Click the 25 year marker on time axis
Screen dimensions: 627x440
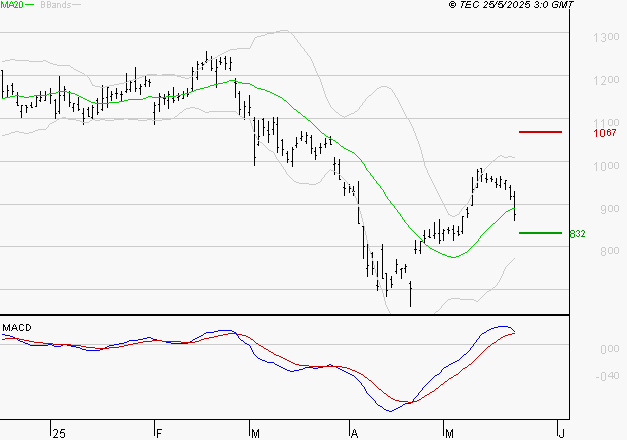pos(59,434)
